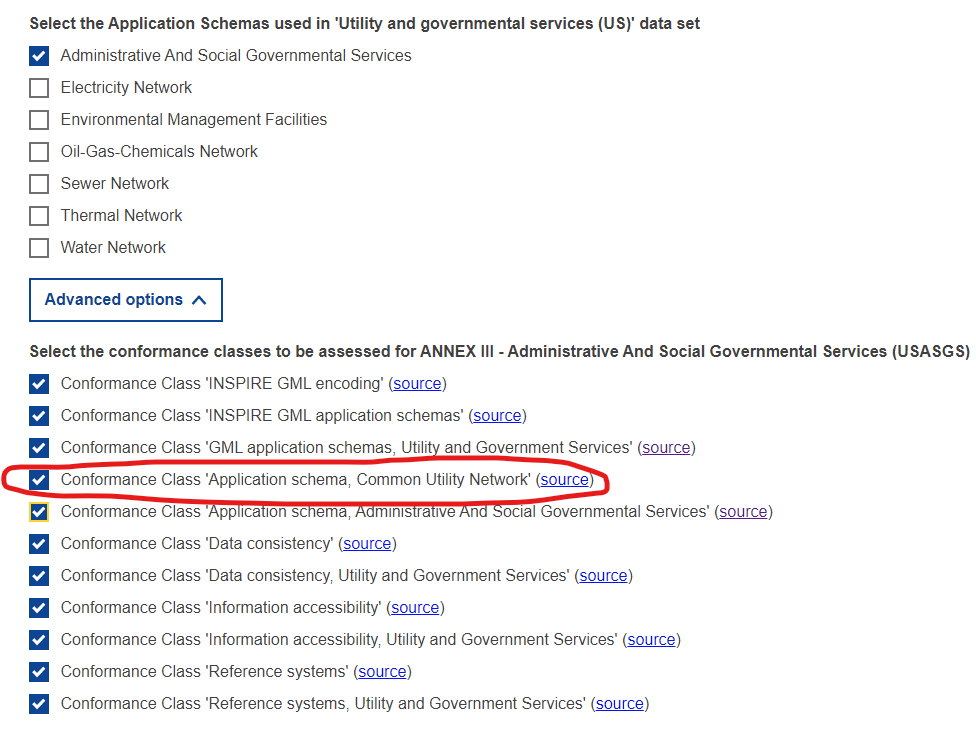
Task: Enable the Thermal Network schema
Action: (38, 216)
